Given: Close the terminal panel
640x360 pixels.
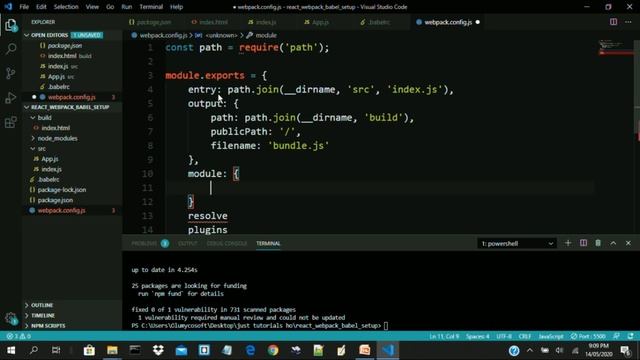Looking at the screenshot, I should [628, 243].
